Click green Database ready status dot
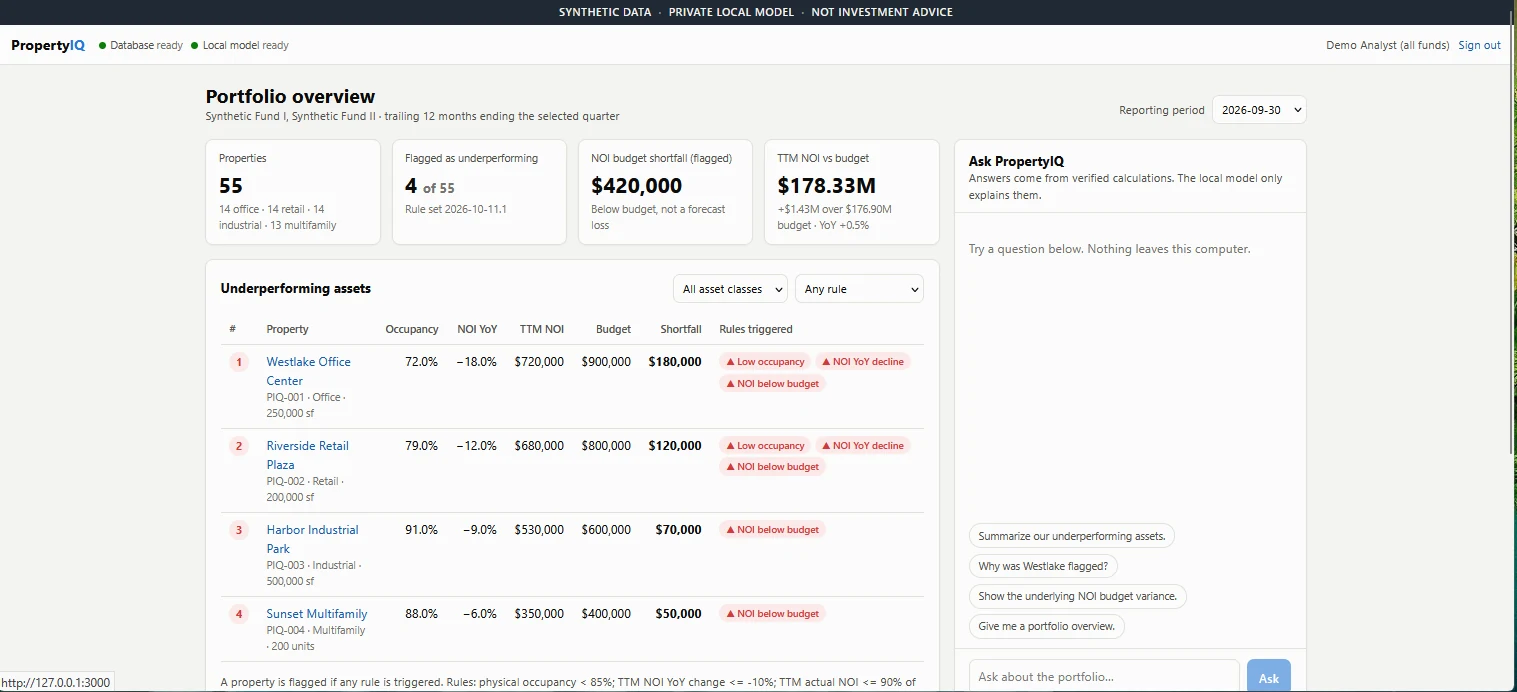Screen dimensions: 1517x692 click(x=102, y=45)
